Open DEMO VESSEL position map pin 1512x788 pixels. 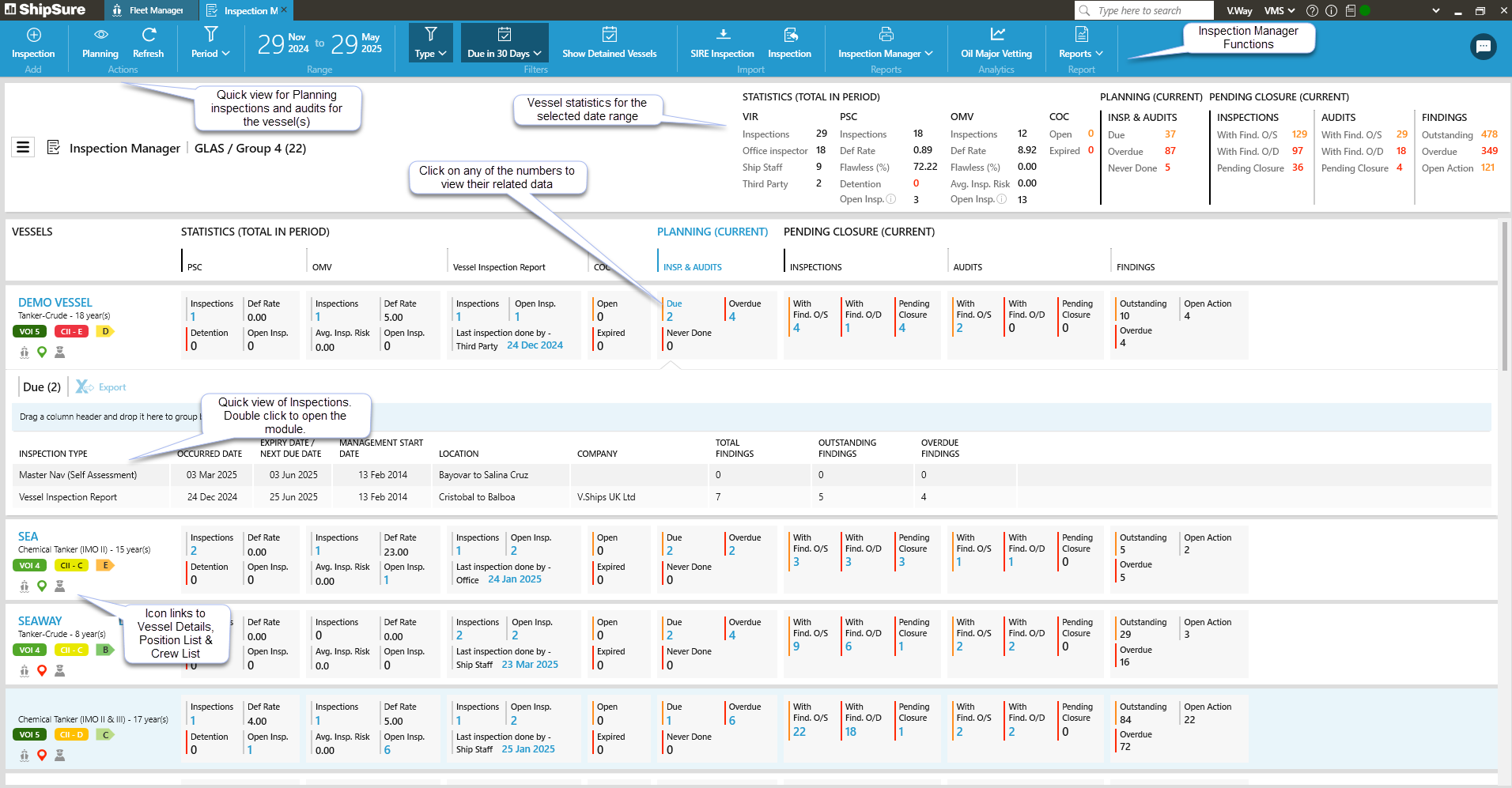point(42,353)
